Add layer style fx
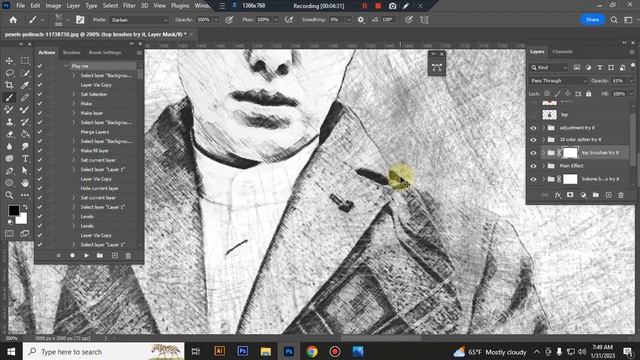 (x=558, y=195)
